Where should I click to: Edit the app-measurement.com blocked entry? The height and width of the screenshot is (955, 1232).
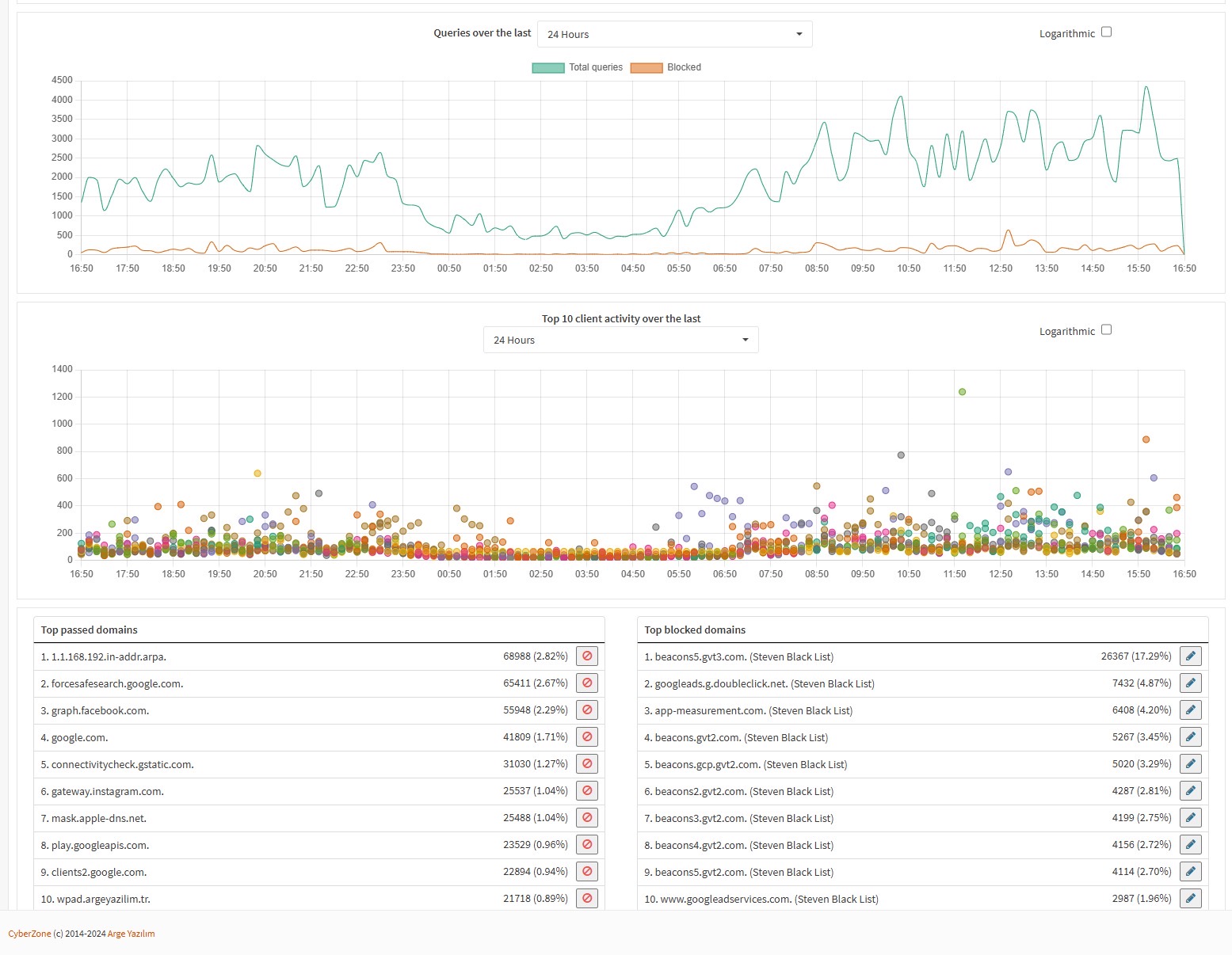point(1191,710)
